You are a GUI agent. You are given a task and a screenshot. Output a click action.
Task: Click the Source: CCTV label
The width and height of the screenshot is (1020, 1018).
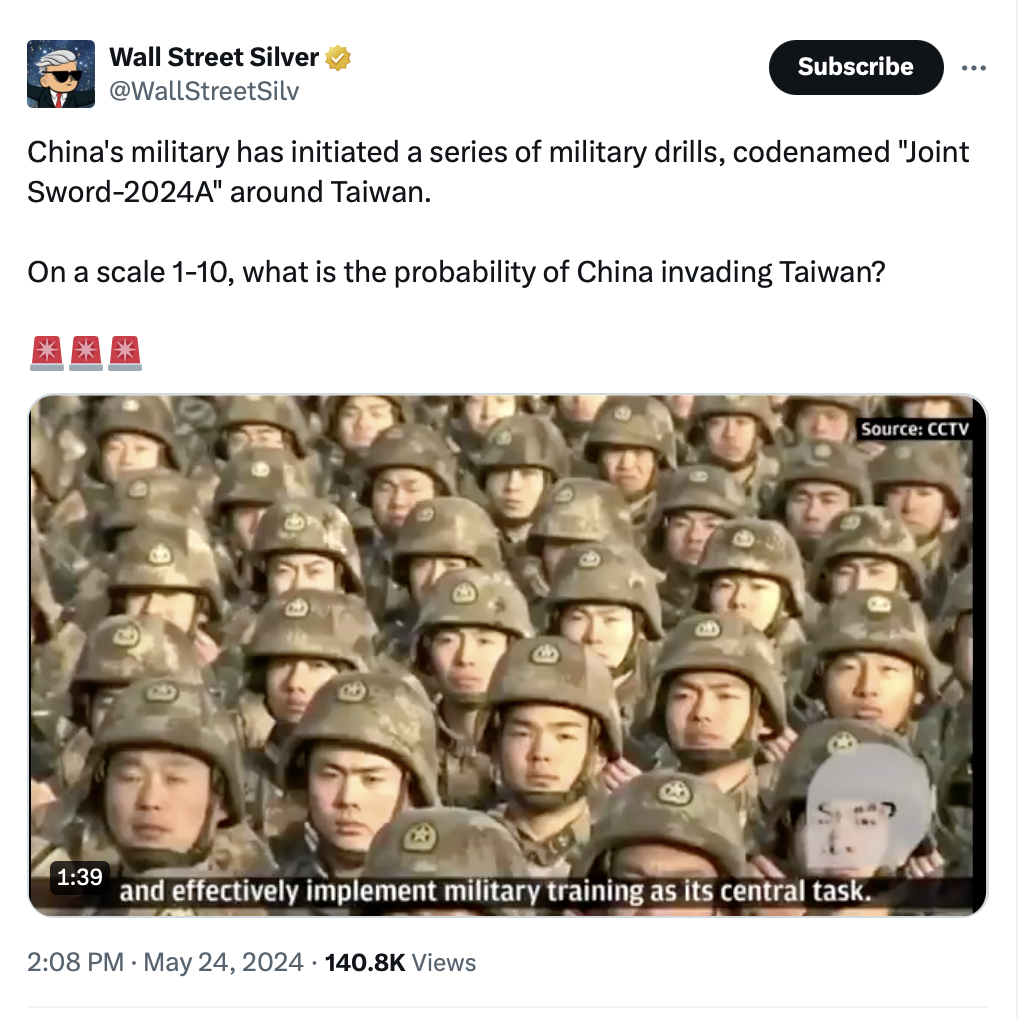[x=915, y=429]
